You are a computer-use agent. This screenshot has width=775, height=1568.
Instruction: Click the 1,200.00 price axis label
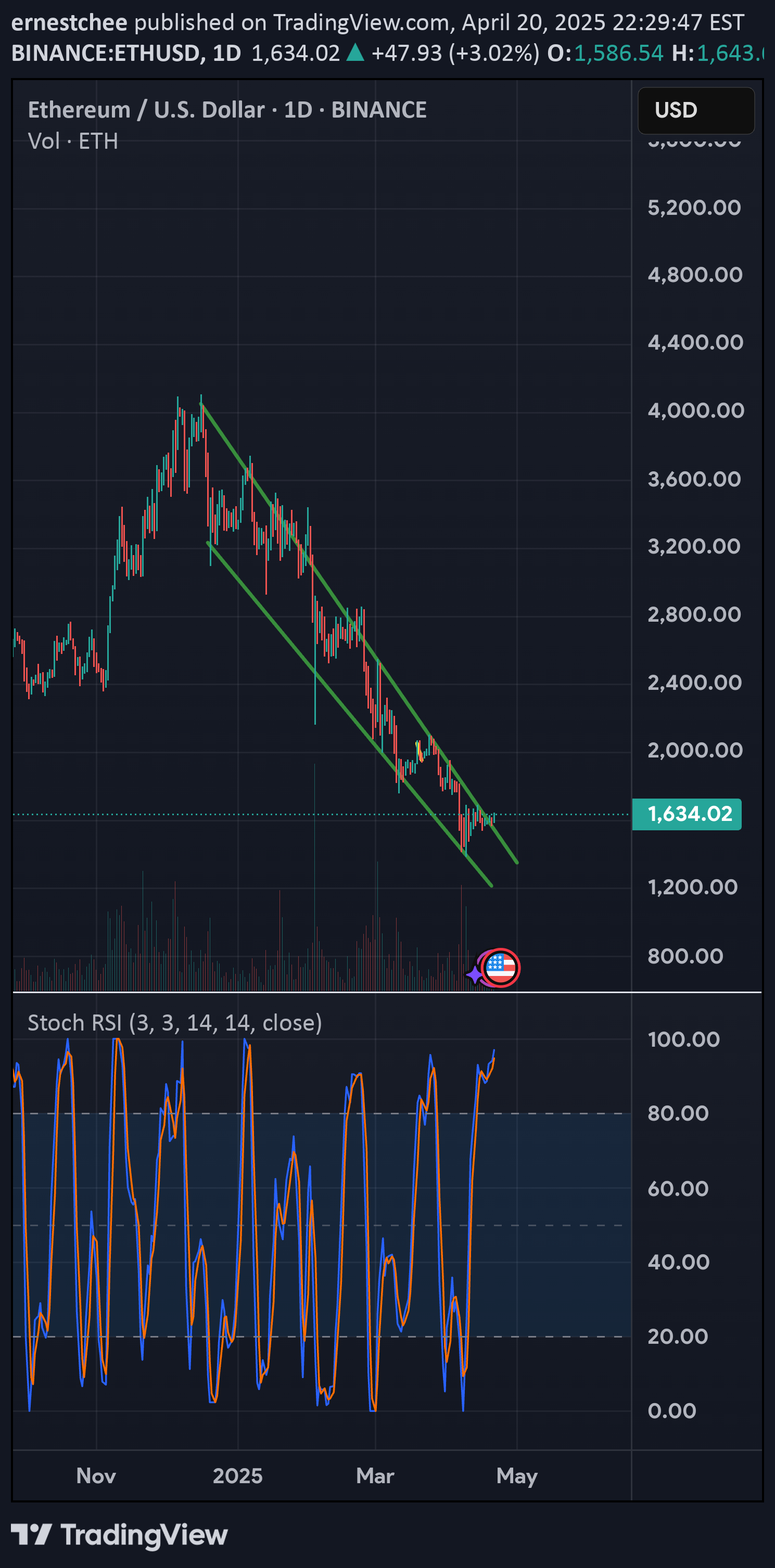coord(693,887)
